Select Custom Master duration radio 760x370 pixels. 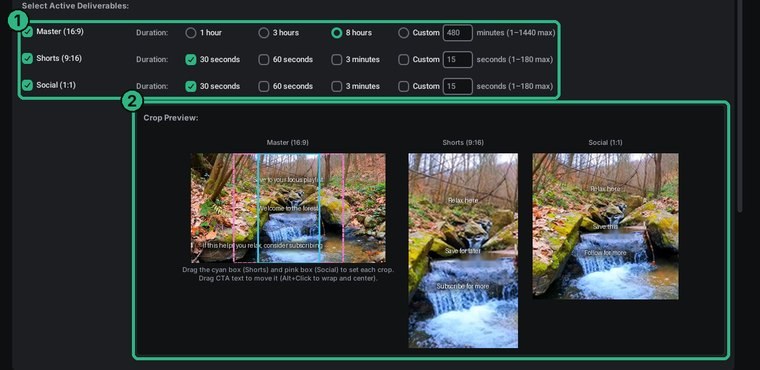[403, 33]
